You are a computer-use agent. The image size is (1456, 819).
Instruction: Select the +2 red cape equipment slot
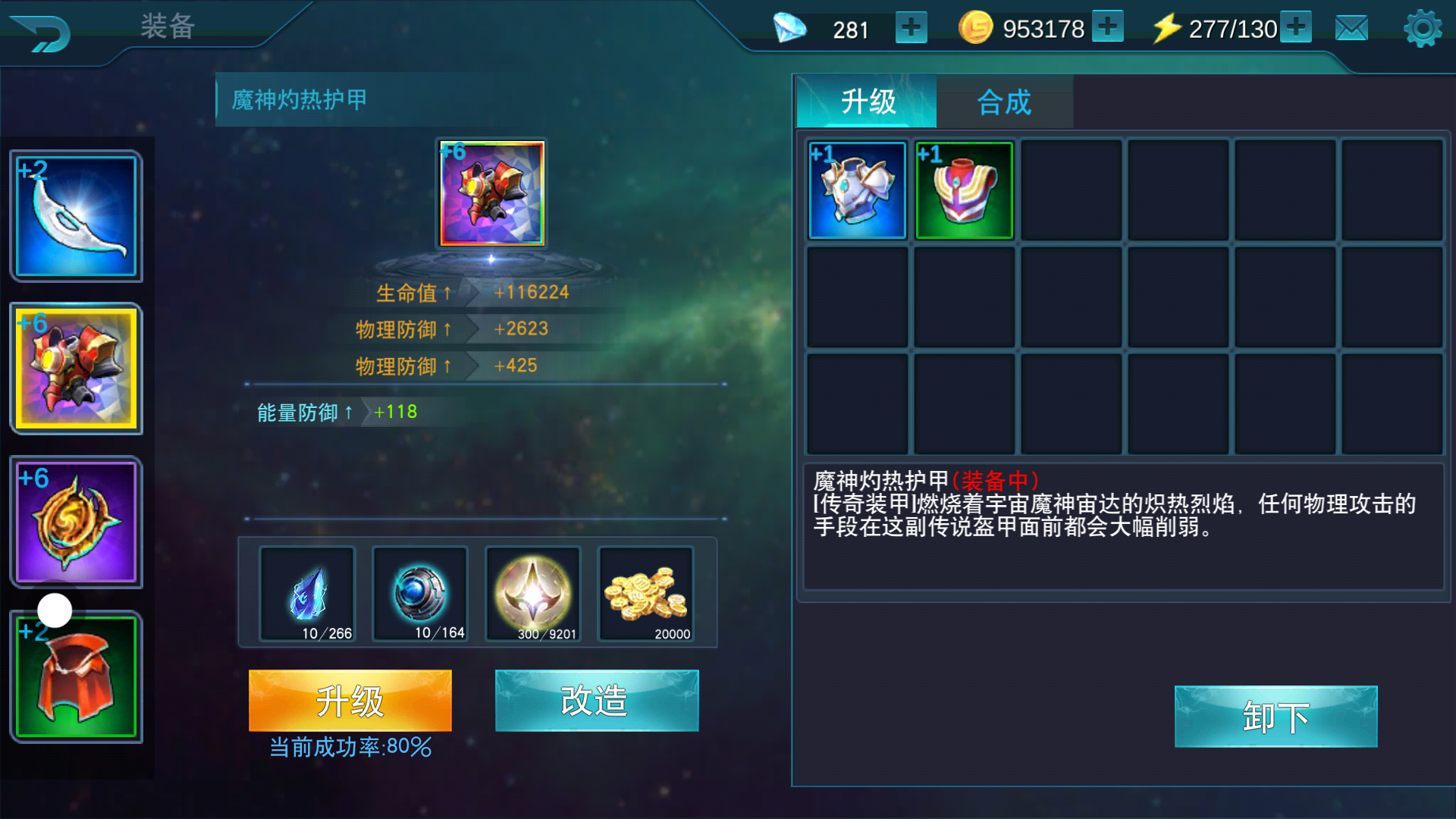point(76,676)
